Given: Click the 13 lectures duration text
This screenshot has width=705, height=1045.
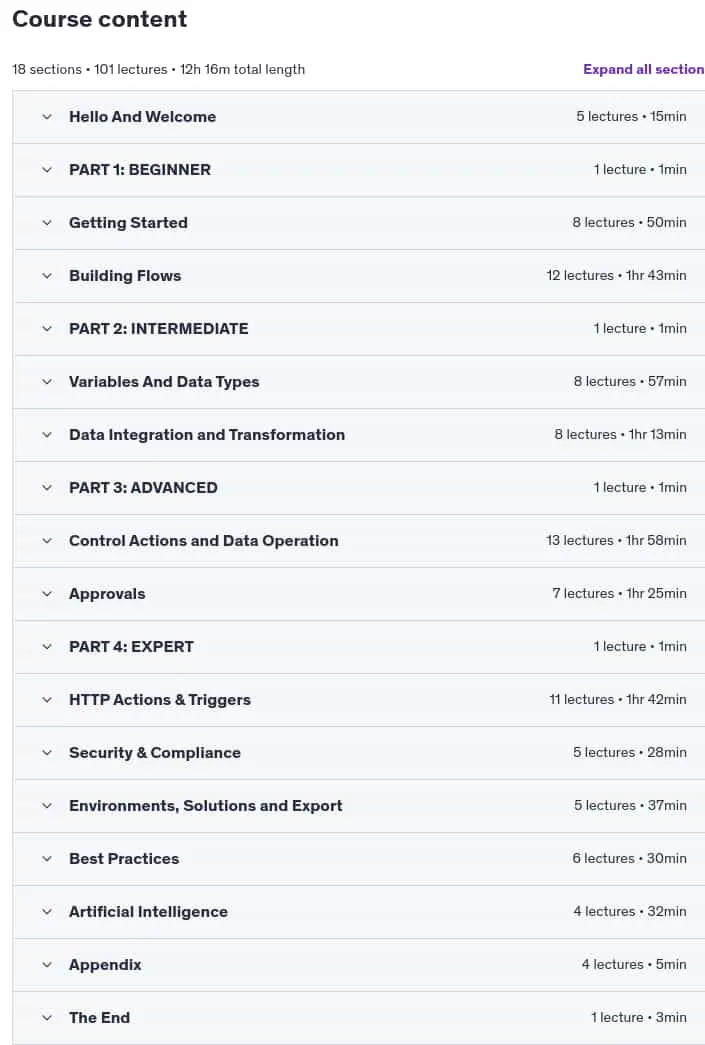Looking at the screenshot, I should [616, 540].
